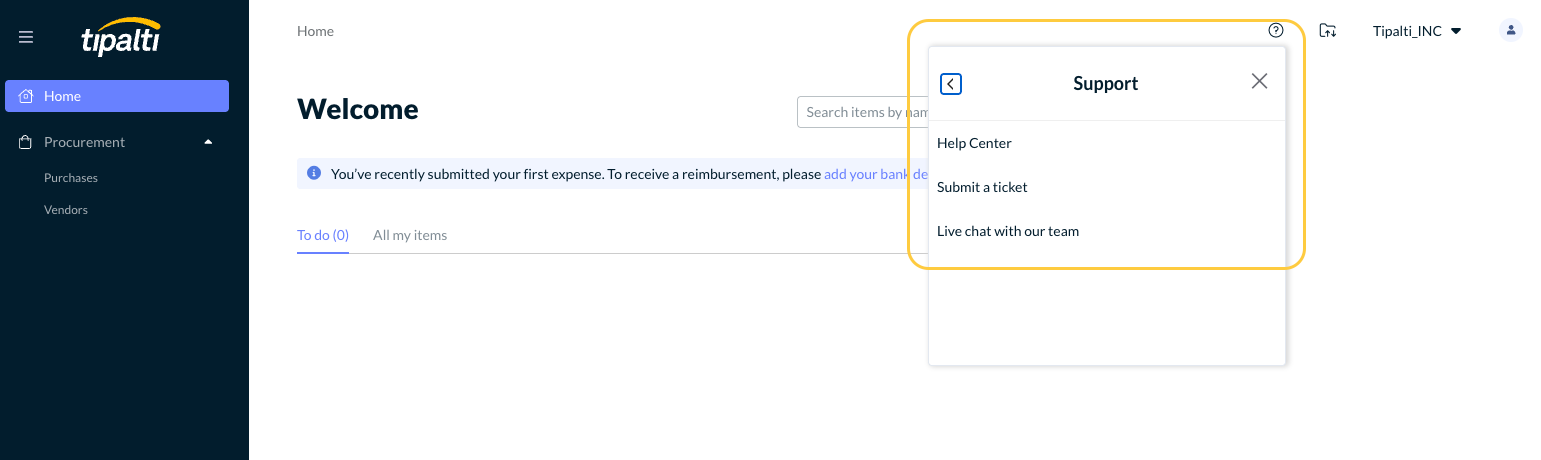Select the To do (0) tab
The width and height of the screenshot is (1541, 460).
click(x=323, y=235)
